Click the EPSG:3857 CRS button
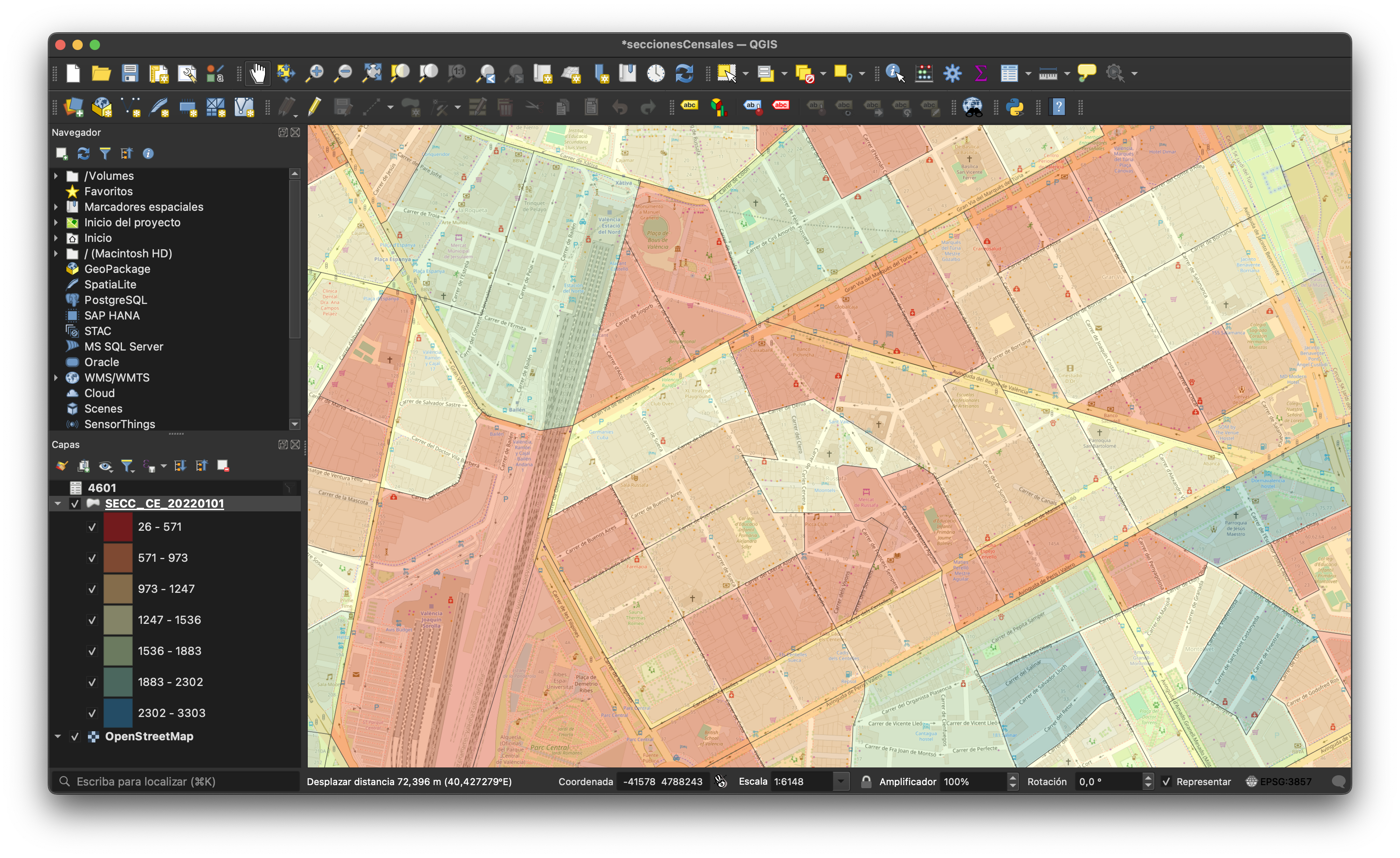The height and width of the screenshot is (858, 1400). tap(1279, 782)
